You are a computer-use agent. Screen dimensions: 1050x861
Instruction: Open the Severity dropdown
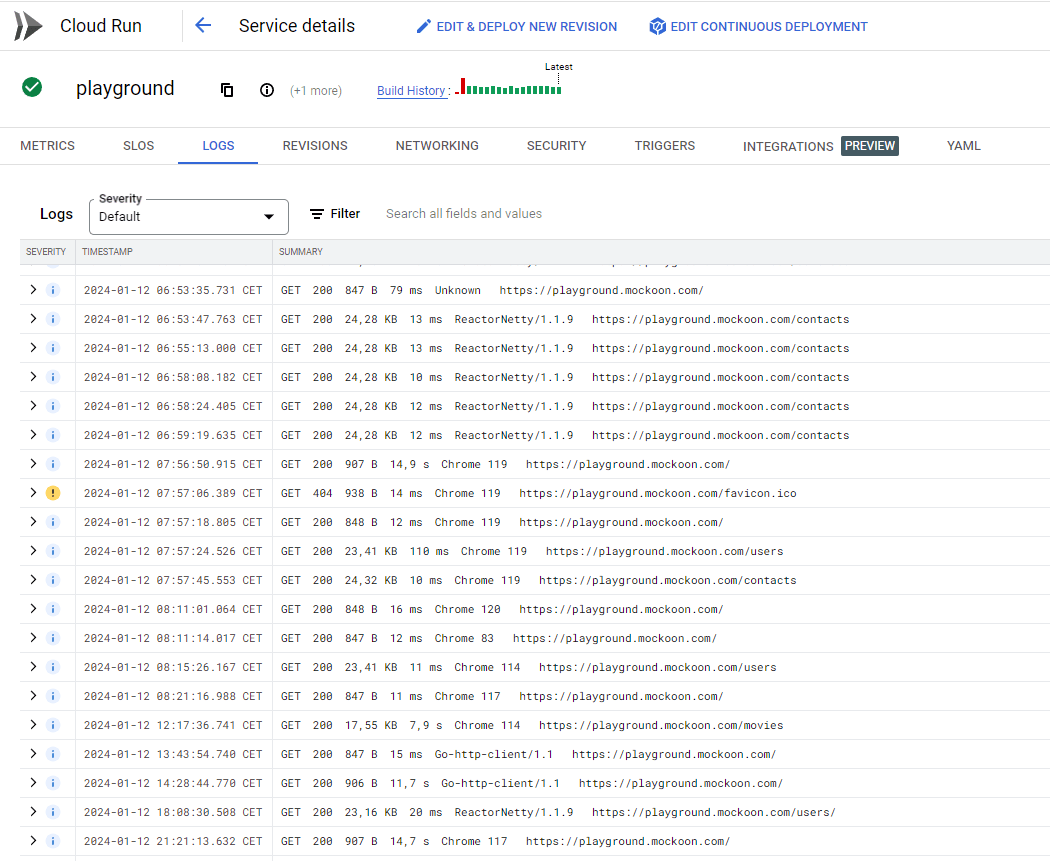189,217
